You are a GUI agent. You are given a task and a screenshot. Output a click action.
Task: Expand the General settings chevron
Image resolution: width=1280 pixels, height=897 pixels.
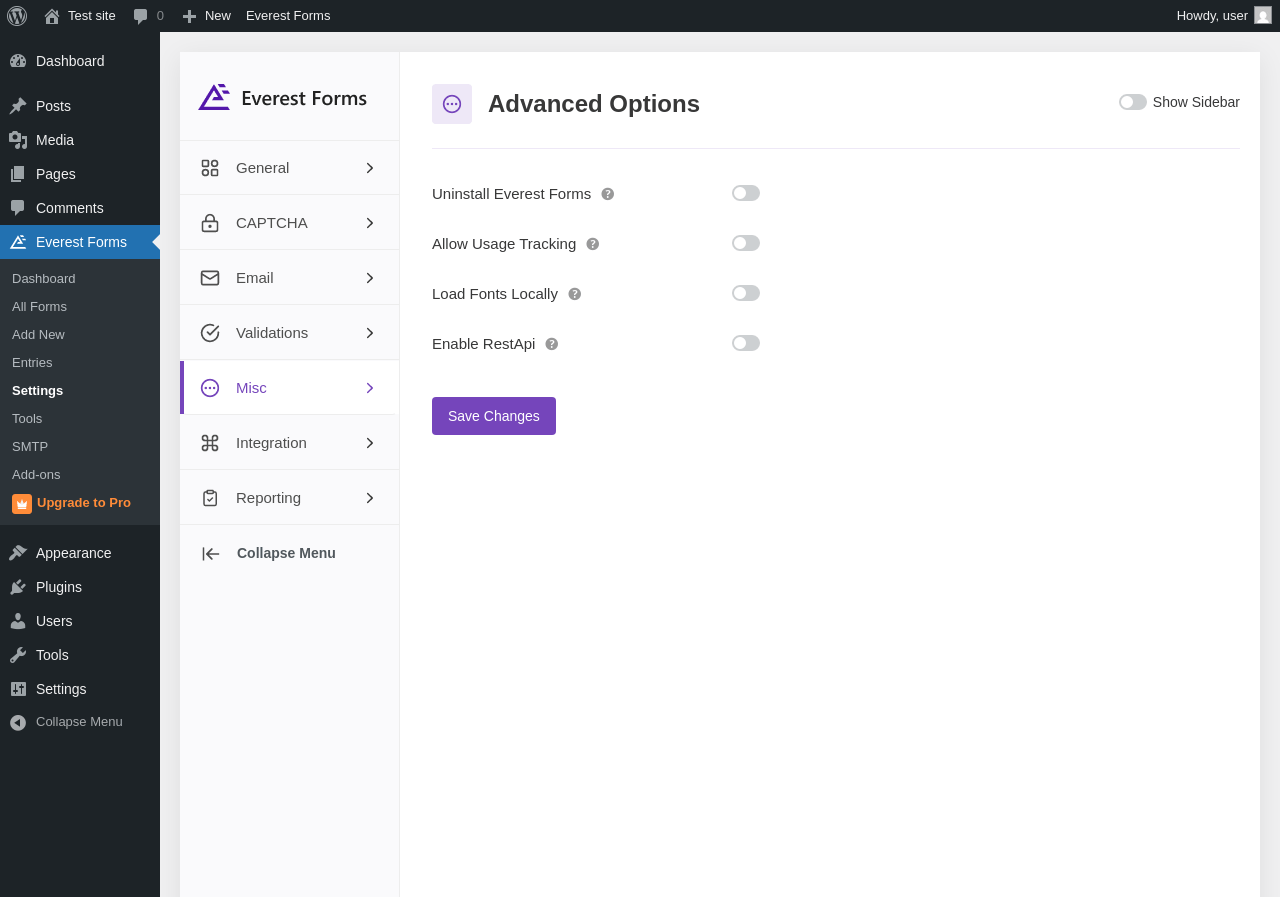(x=369, y=168)
